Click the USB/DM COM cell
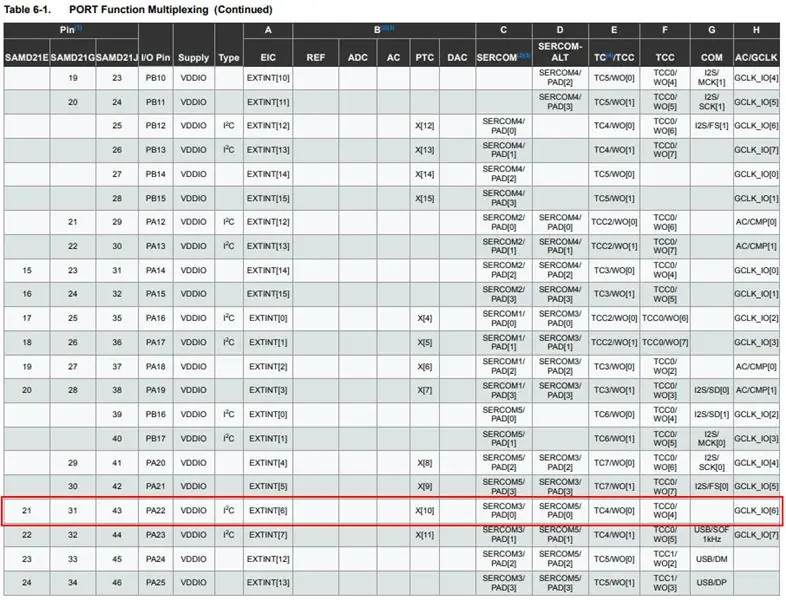The height and width of the screenshot is (600, 786). click(711, 559)
